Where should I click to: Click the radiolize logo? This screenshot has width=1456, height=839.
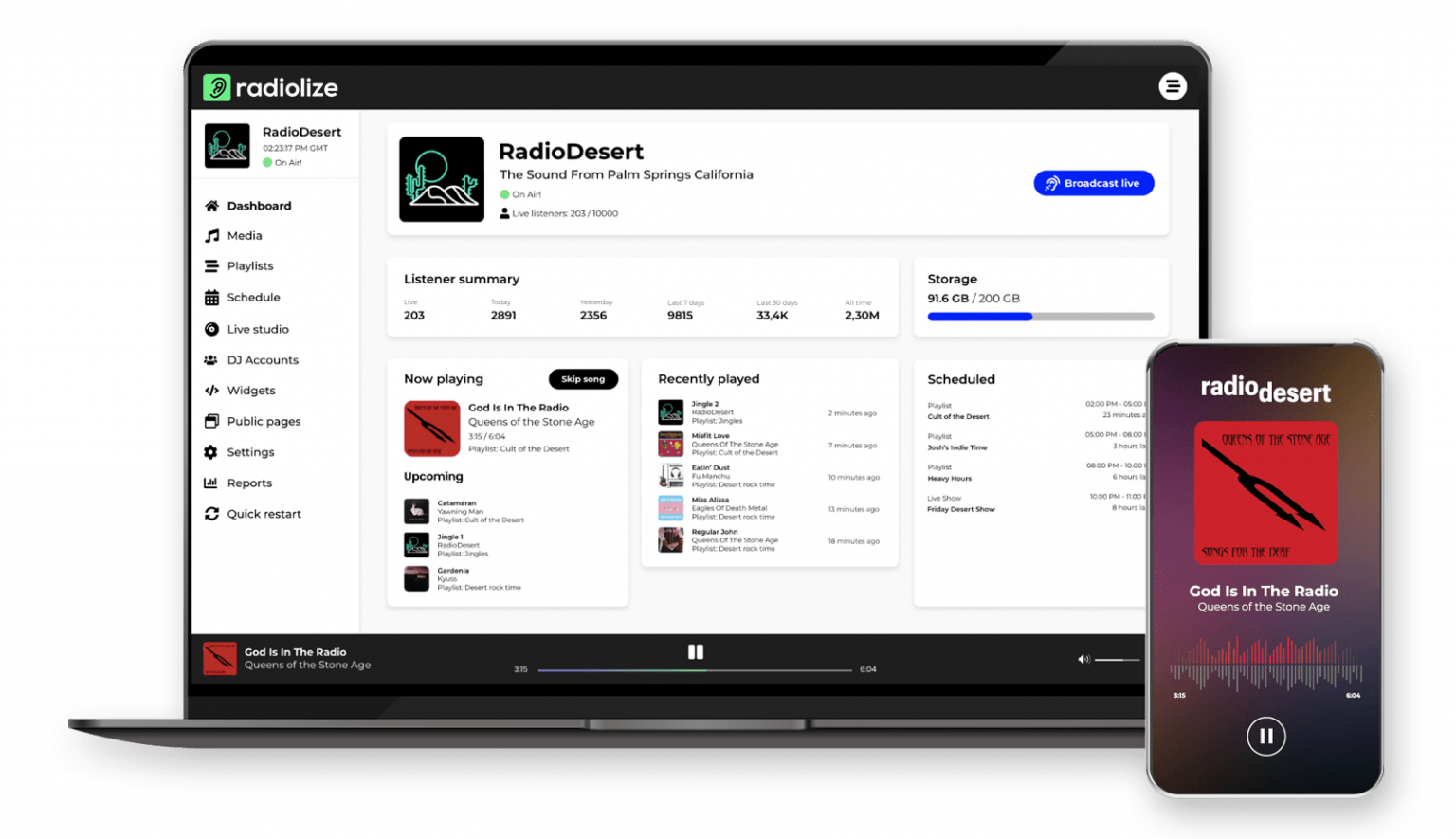pos(270,87)
